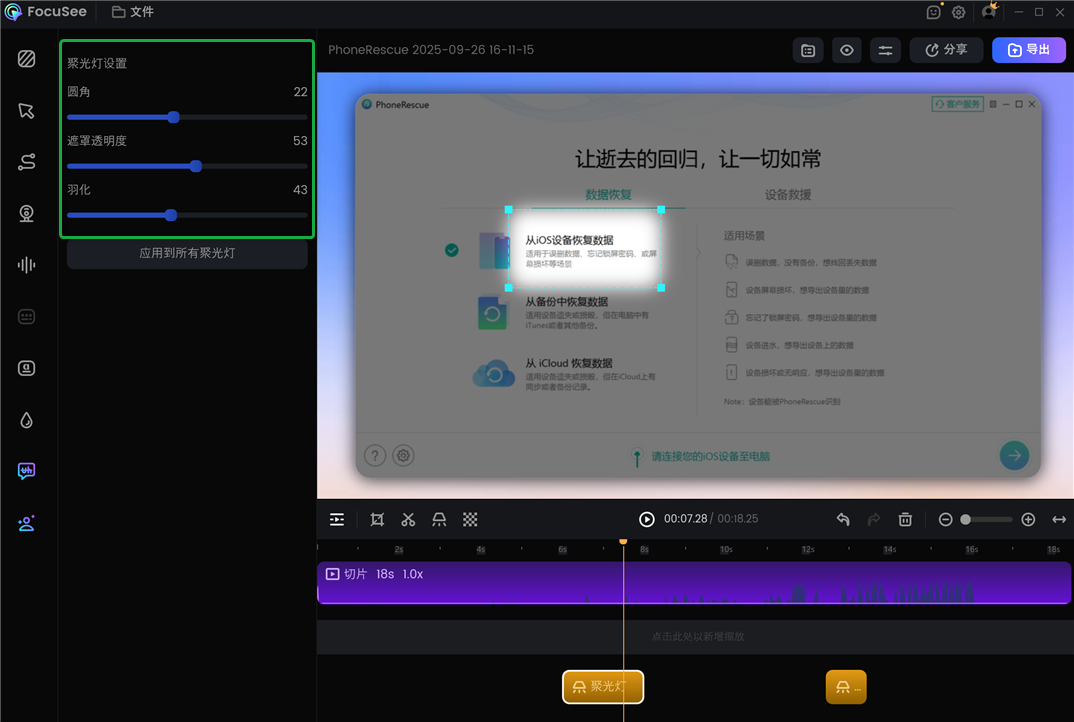Click the 羽化 feather slider handle
The height and width of the screenshot is (722, 1074).
(170, 215)
